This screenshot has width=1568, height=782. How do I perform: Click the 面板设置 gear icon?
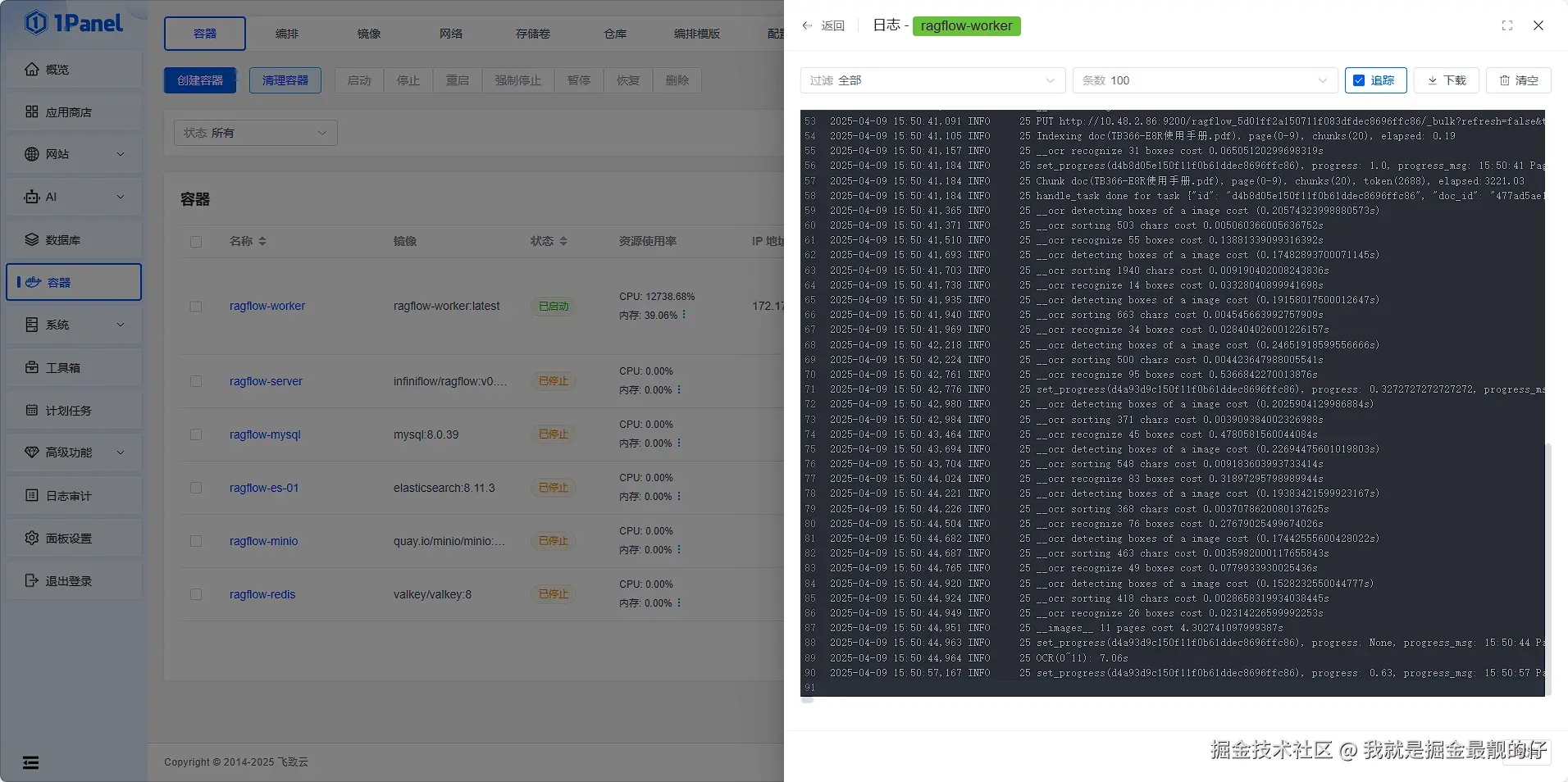click(x=32, y=539)
